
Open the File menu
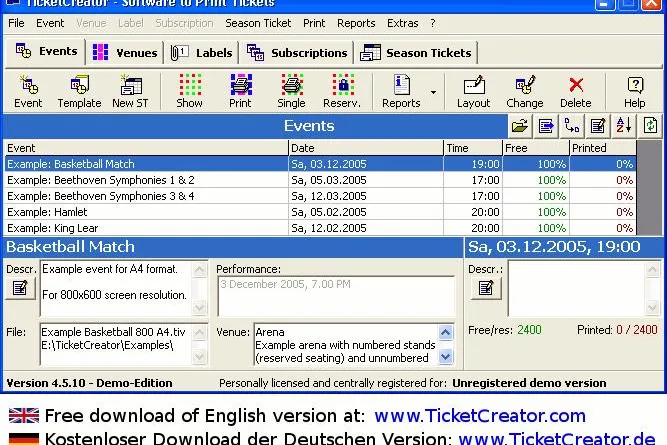(x=16, y=23)
